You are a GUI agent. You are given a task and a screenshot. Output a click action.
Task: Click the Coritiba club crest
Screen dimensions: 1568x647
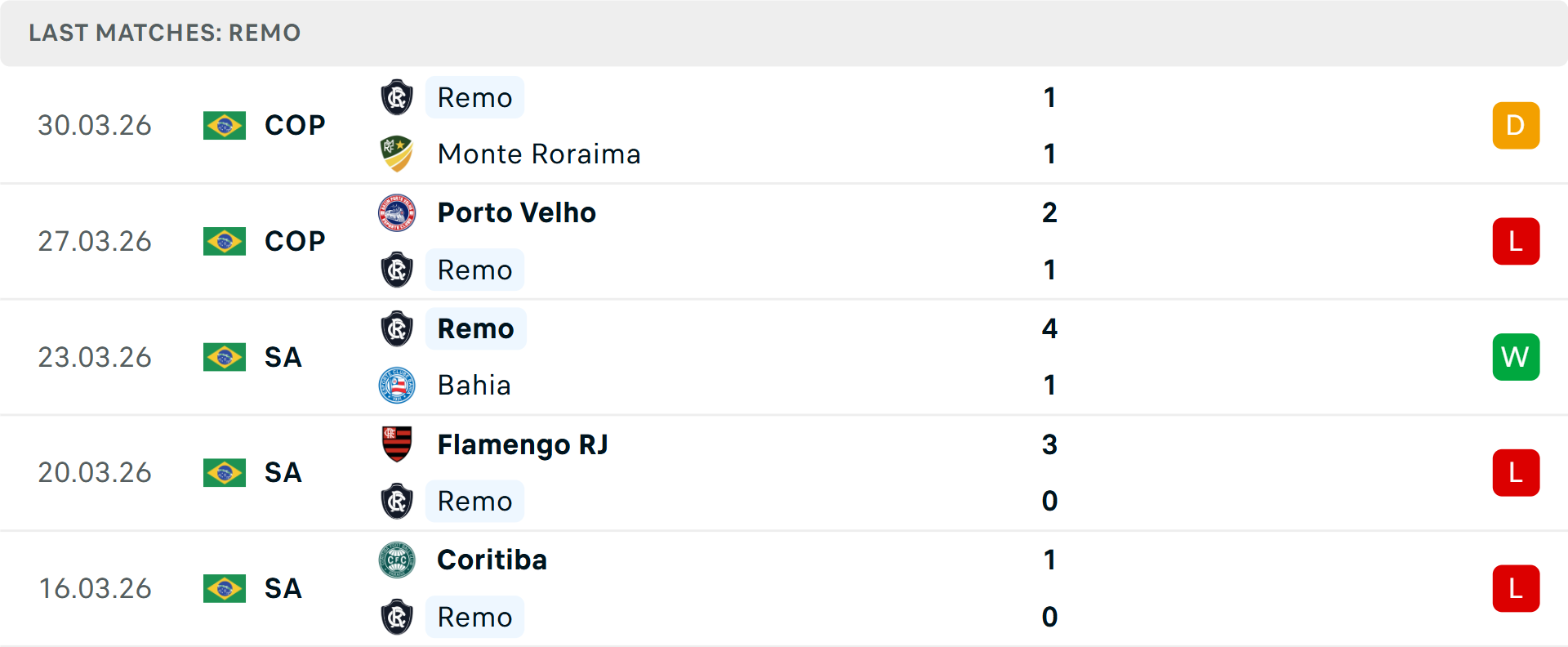click(397, 560)
